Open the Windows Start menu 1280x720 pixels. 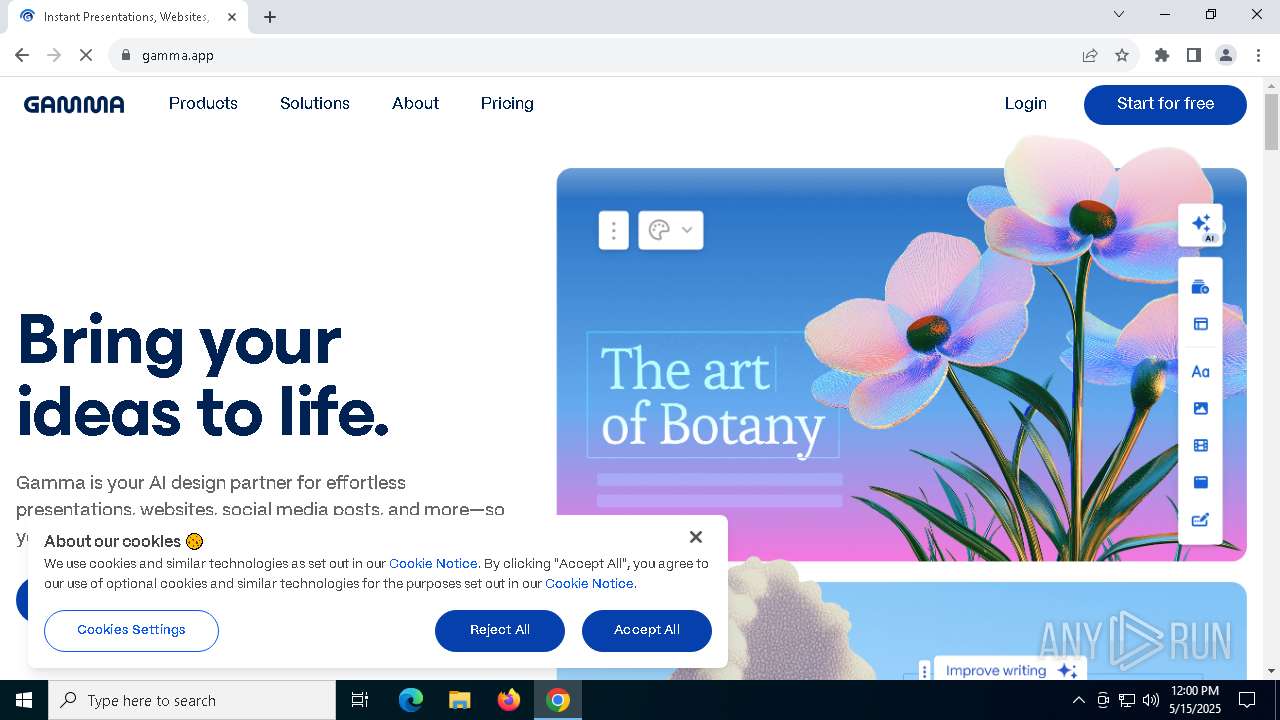coord(24,700)
